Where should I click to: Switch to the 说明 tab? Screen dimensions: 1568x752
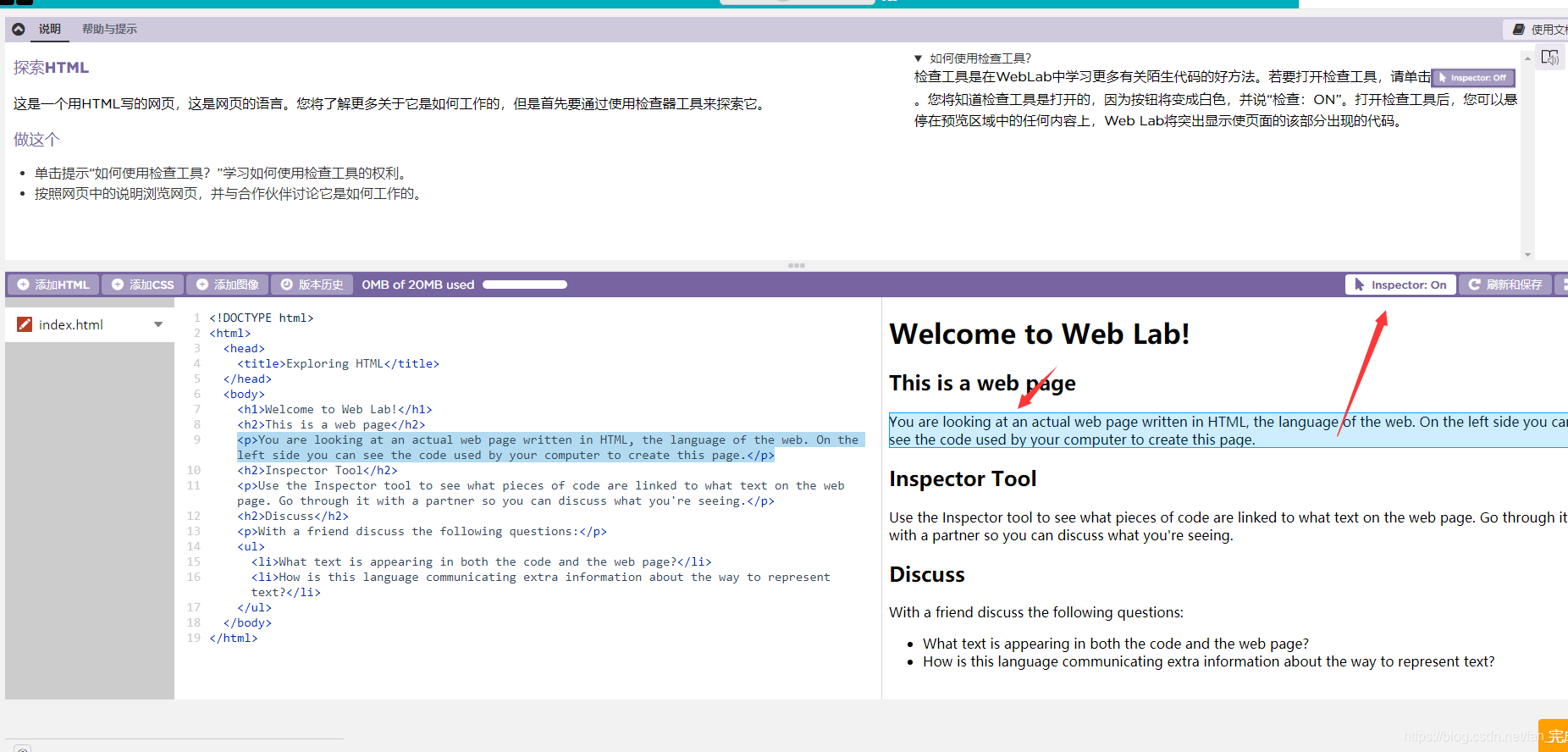50,29
